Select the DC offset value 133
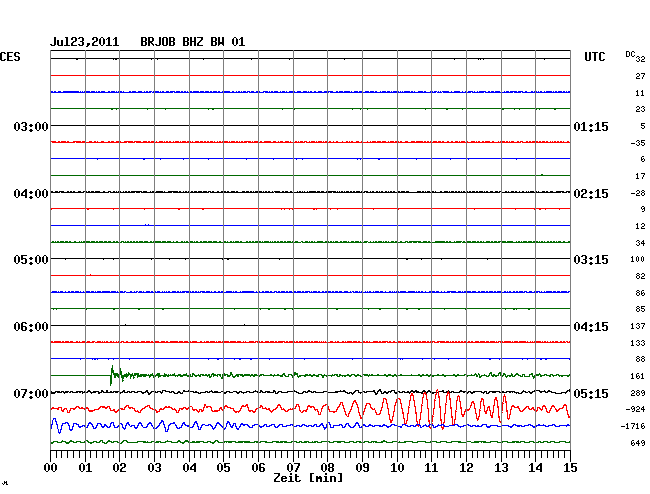Viewport: 650px width, 494px height. (x=638, y=343)
